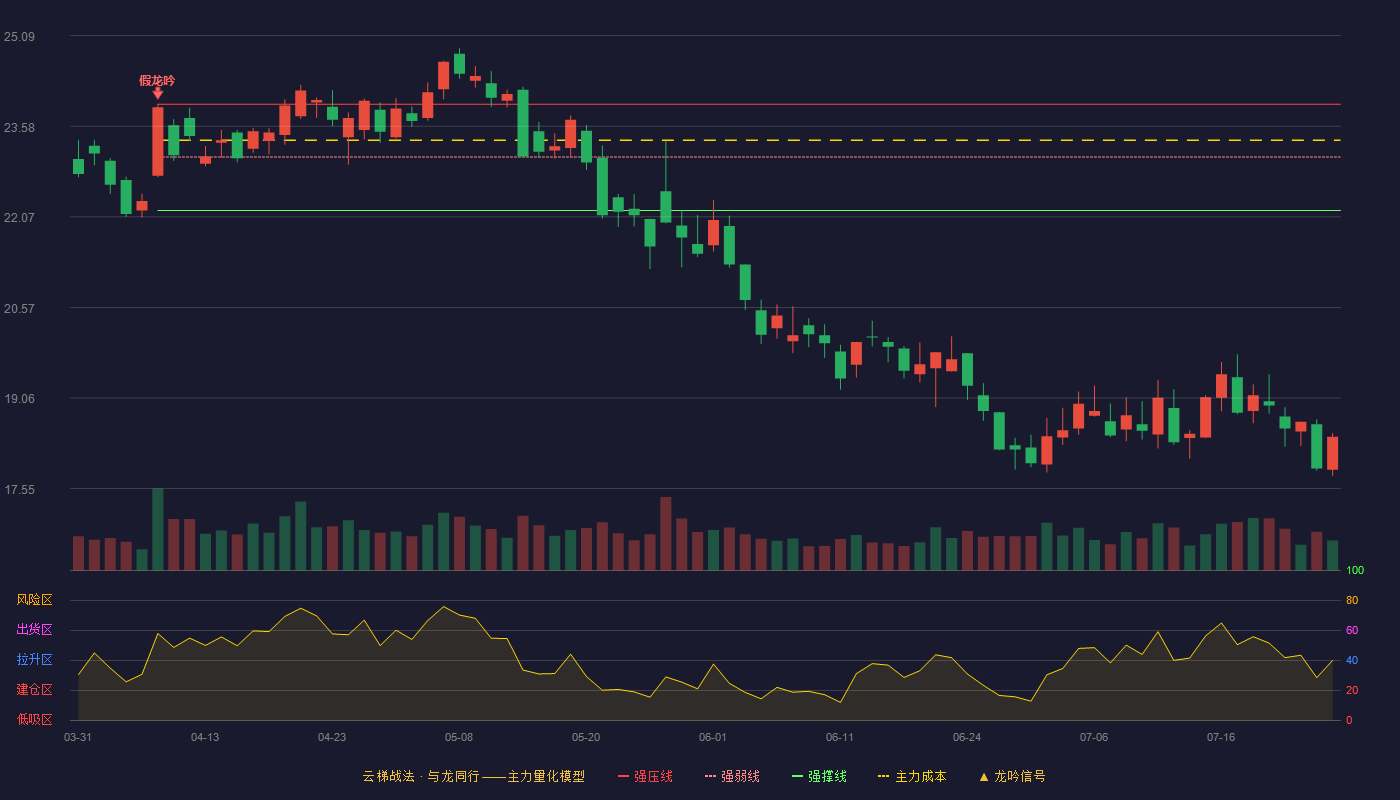Click the 80 indicator axis value
Image resolution: width=1400 pixels, height=800 pixels.
coord(1352,600)
